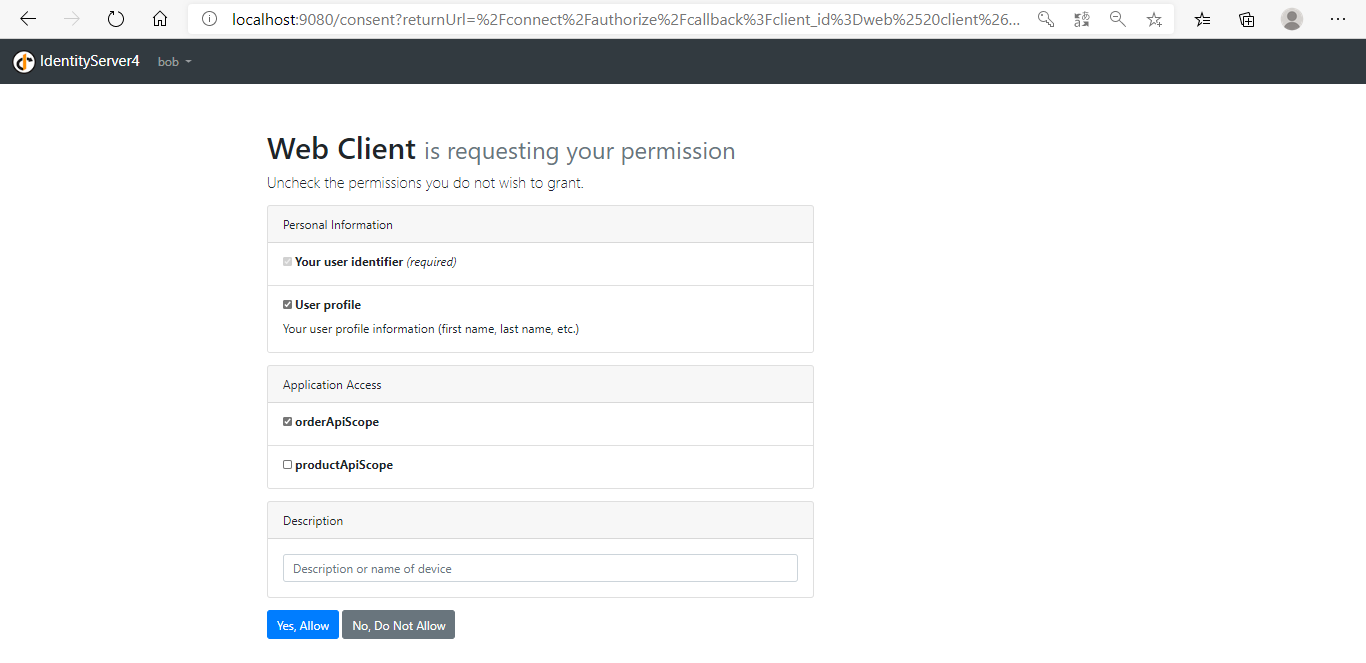Click the Yes, Allow button
Image resolution: width=1366 pixels, height=663 pixels.
coord(303,625)
